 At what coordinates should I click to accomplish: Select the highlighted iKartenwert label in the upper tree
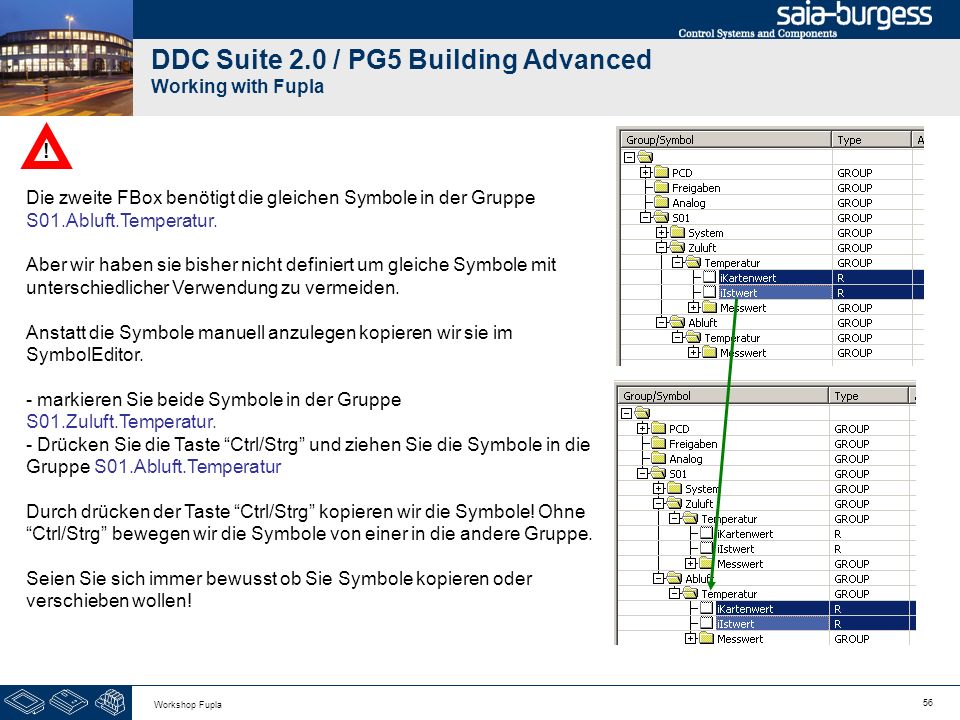[748, 278]
